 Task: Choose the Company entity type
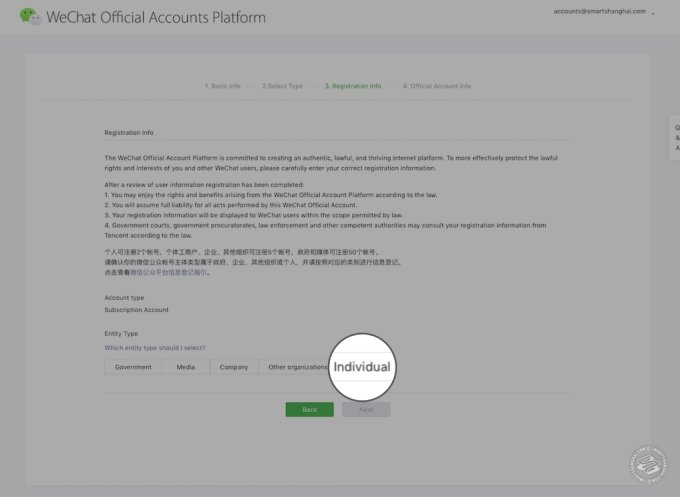point(234,367)
